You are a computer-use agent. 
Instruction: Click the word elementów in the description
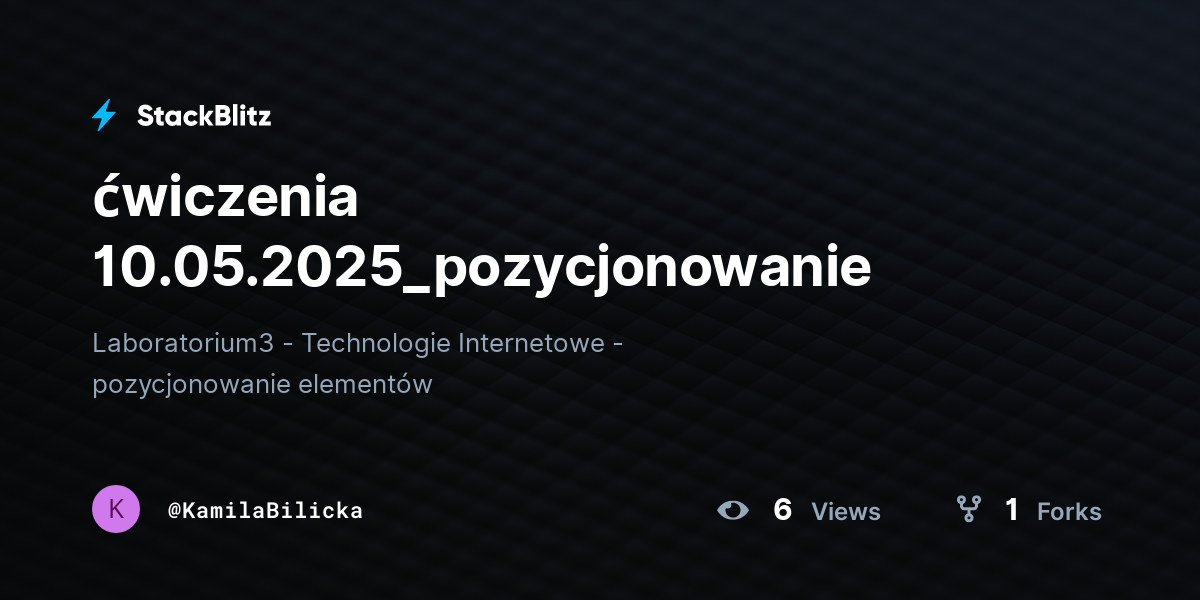tap(366, 384)
